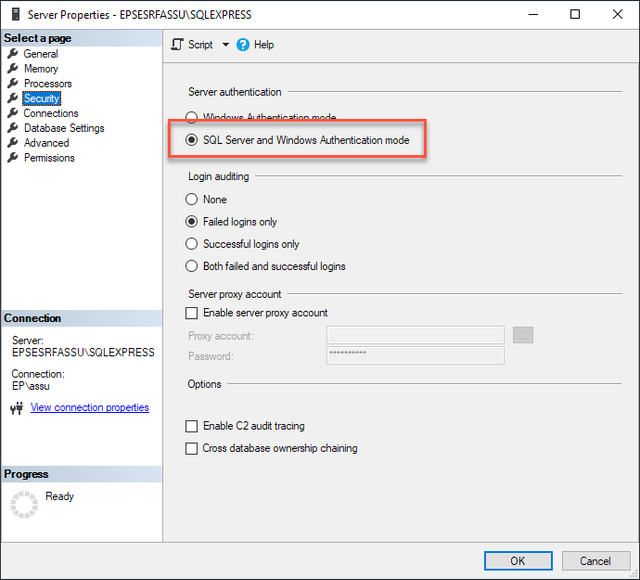Click the connection properties plug icon
This screenshot has width=640, height=580.
click(17, 408)
